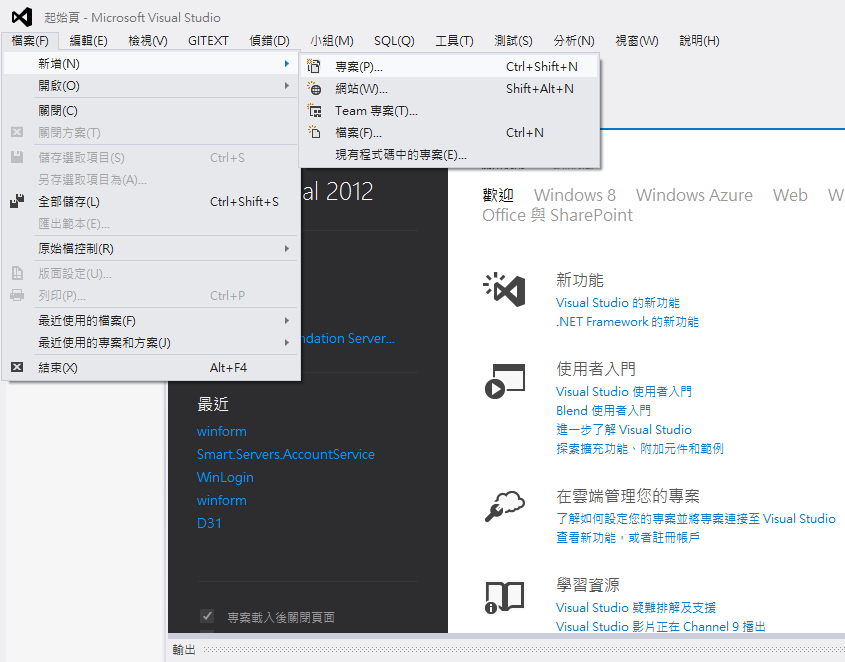Open recent project WinLogin

(x=225, y=478)
